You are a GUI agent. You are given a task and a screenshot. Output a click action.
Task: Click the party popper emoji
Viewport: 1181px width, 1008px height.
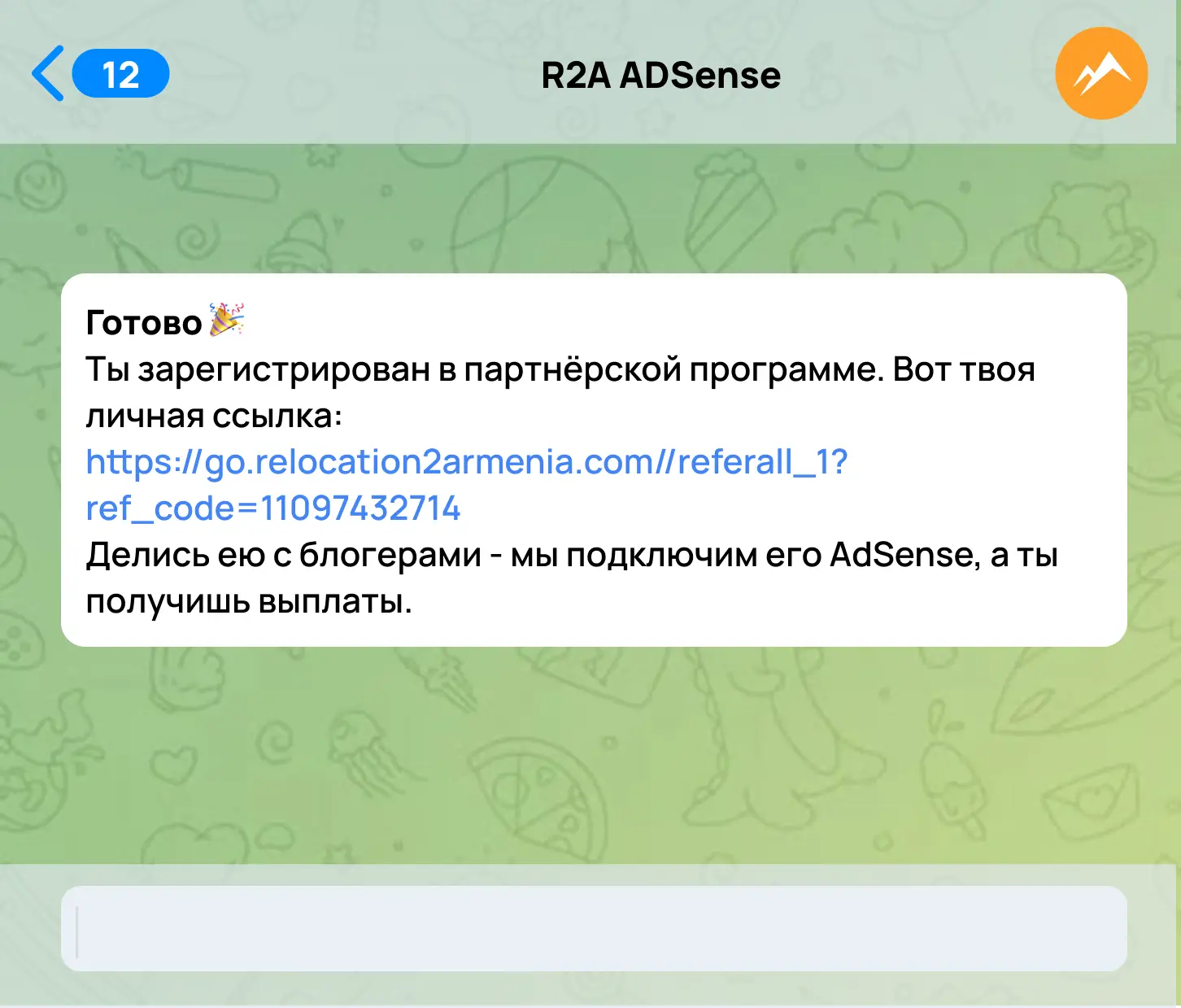tap(227, 319)
